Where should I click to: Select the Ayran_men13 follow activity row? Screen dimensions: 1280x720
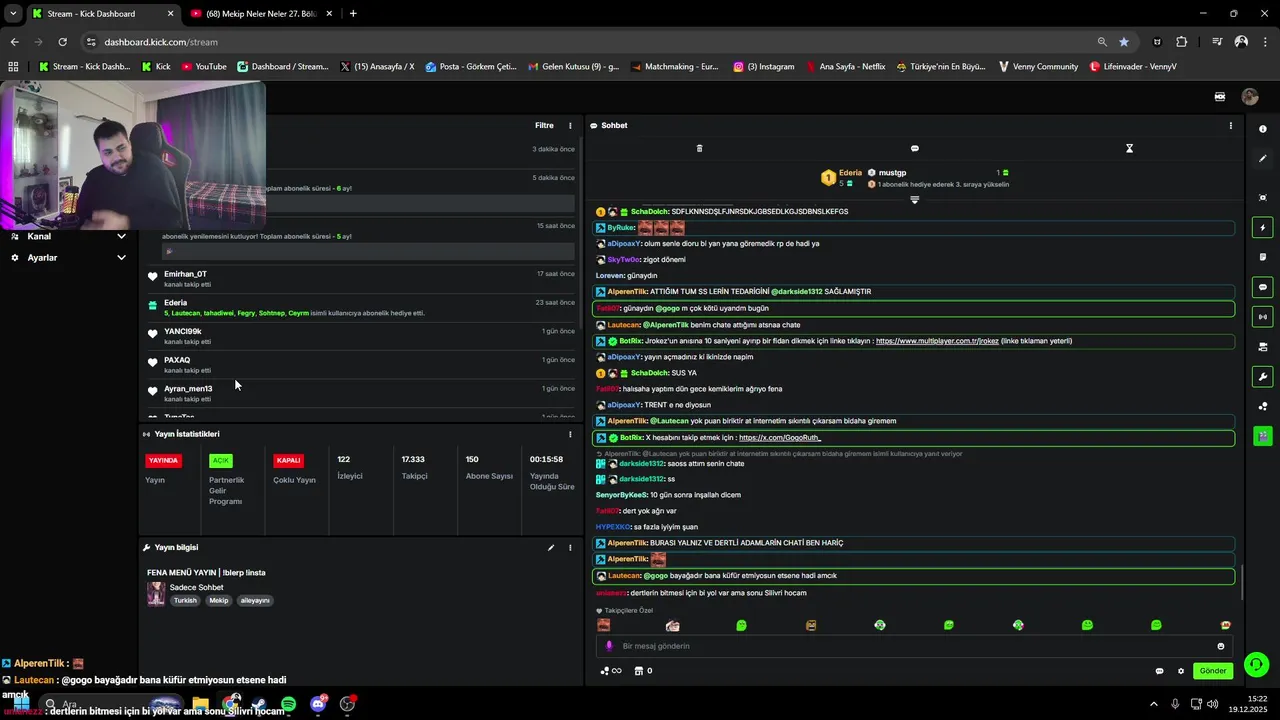360,393
